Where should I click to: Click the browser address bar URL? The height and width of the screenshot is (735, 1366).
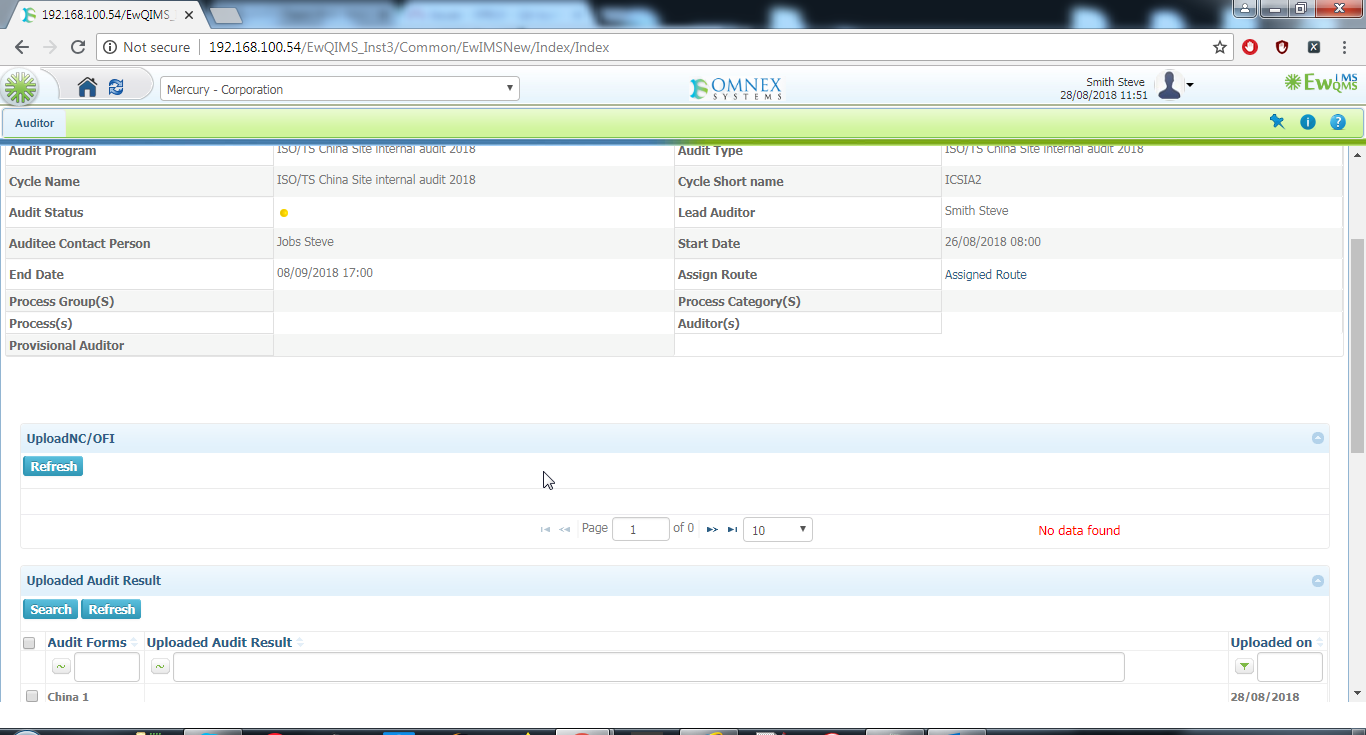pyautogui.click(x=409, y=47)
